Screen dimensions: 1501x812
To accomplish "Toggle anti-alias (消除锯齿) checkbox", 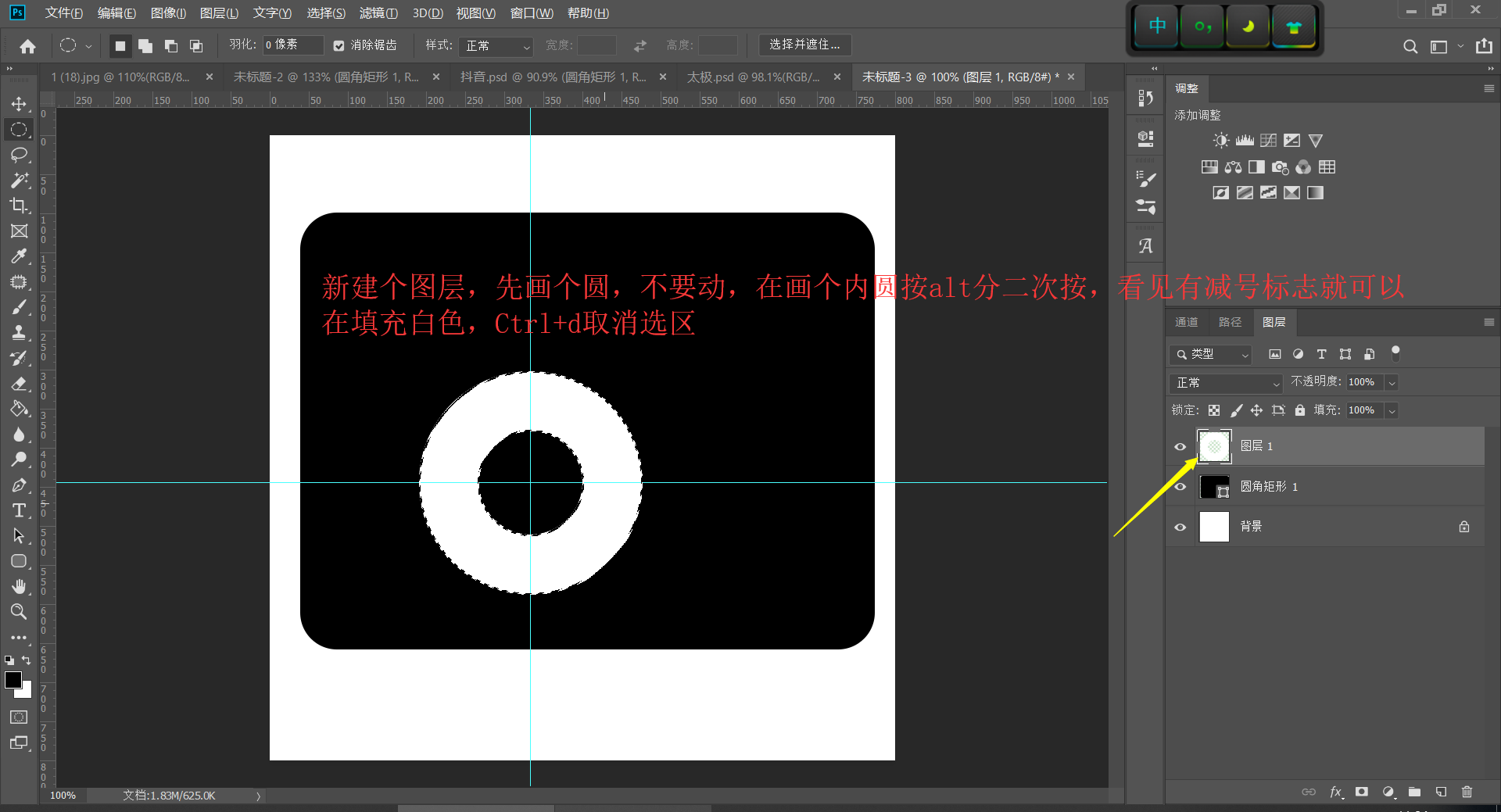I will click(x=339, y=46).
